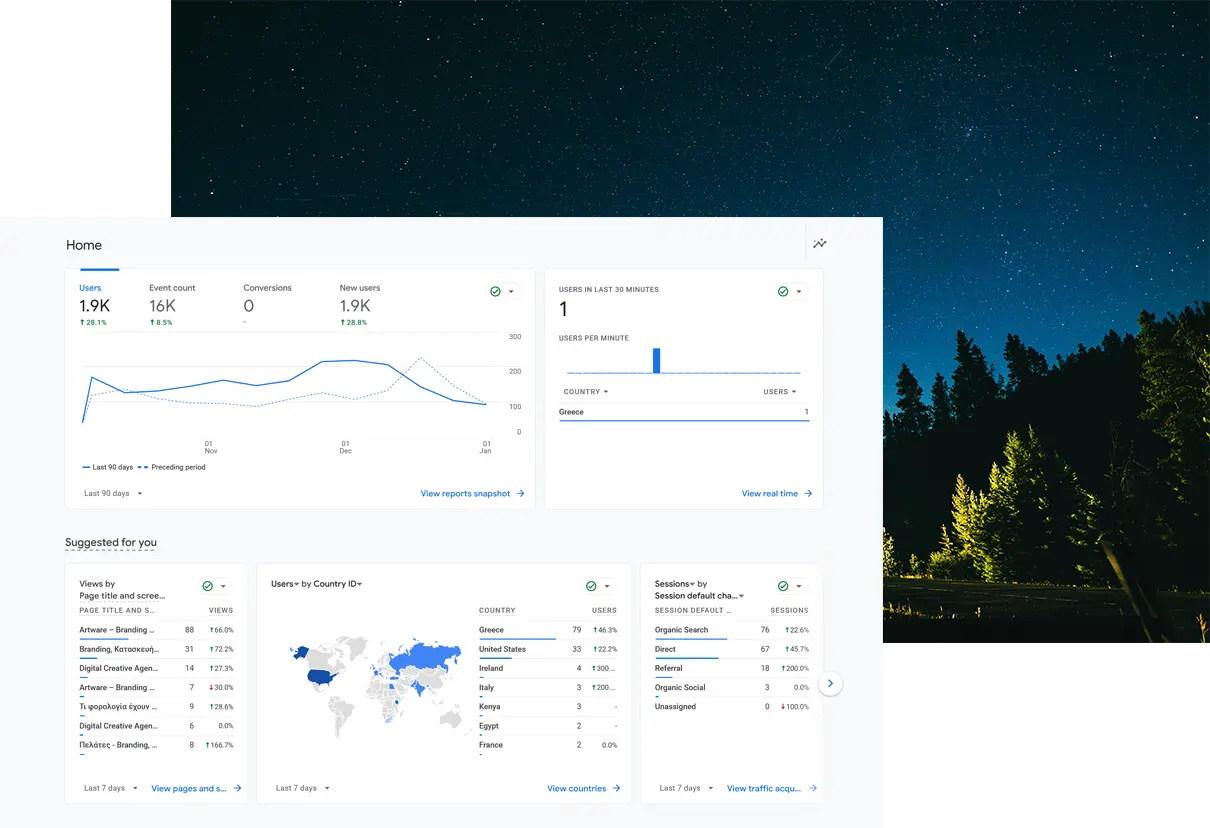Click next arrow to scroll suggested cards
1210x828 pixels.
pyautogui.click(x=830, y=684)
